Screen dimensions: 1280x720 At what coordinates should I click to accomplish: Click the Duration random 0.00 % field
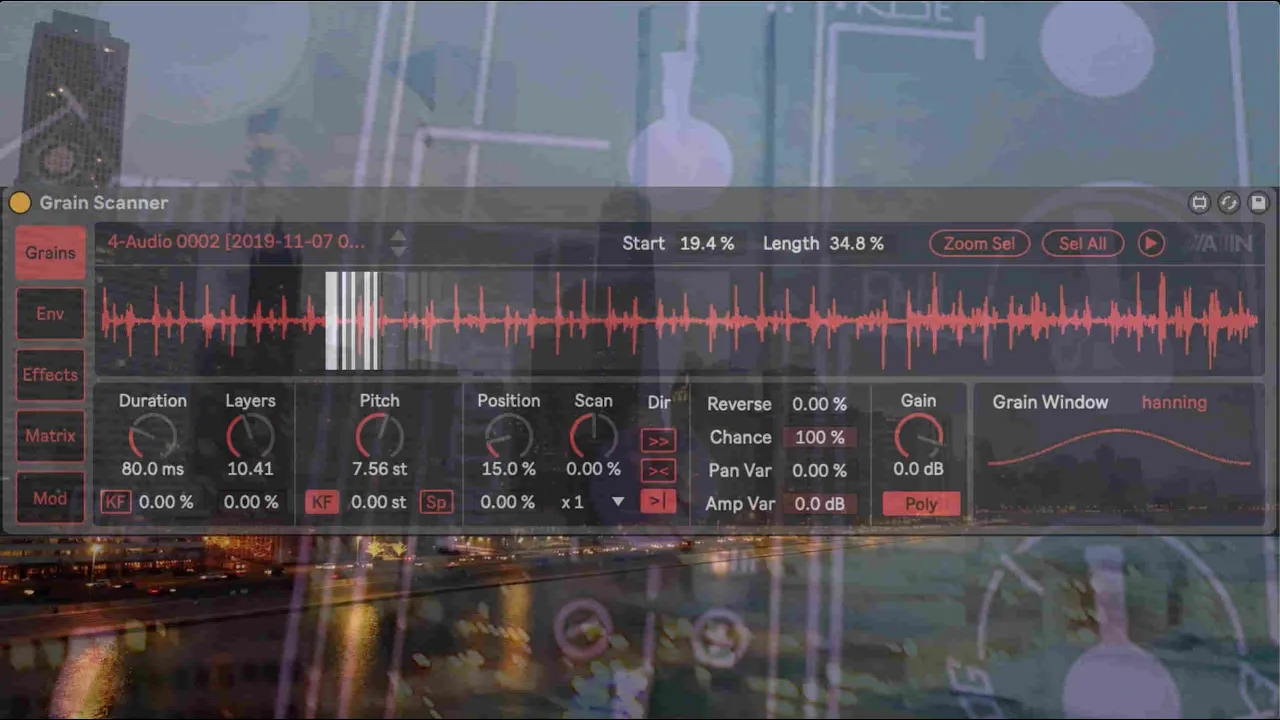point(166,502)
